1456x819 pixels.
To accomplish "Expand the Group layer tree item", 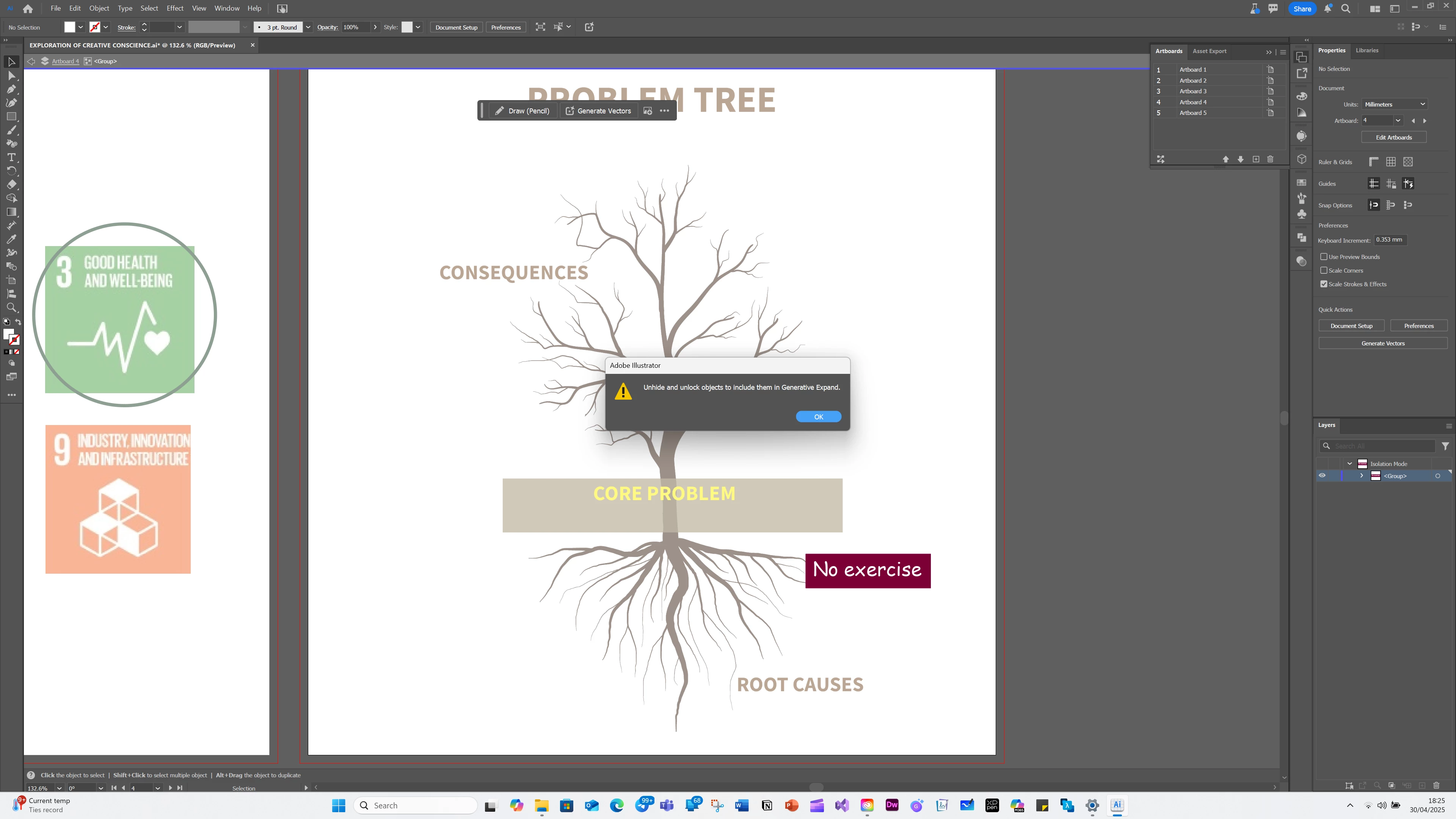I will point(1362,475).
